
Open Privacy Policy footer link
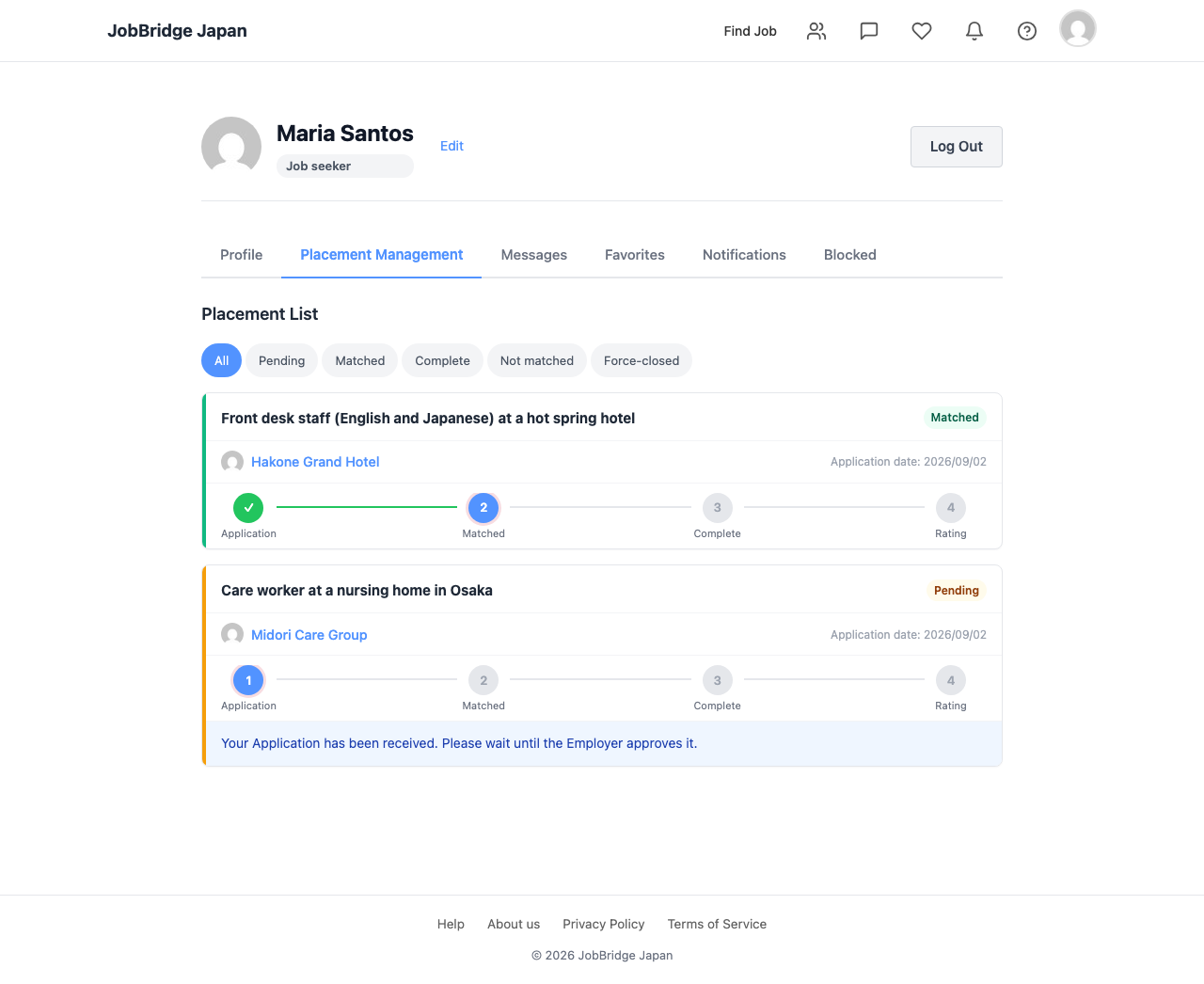coord(604,924)
